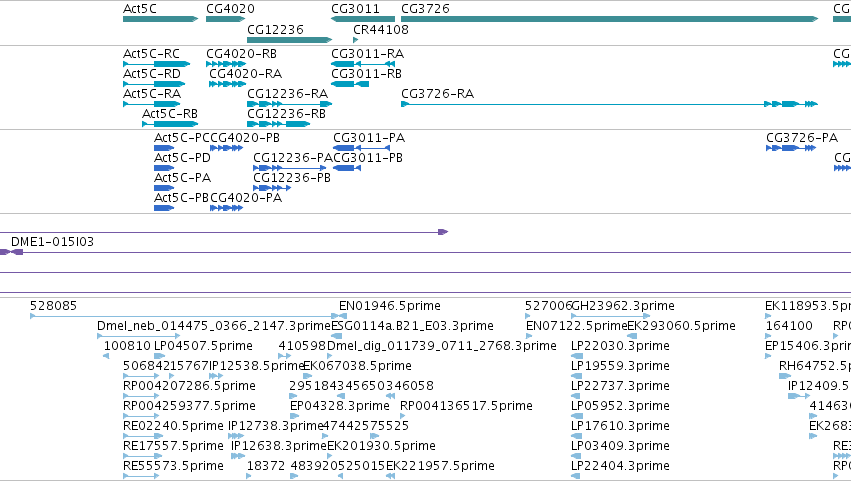Click the CG3726-PA protein label
Viewport: 851px width, 481px height.
802,138
